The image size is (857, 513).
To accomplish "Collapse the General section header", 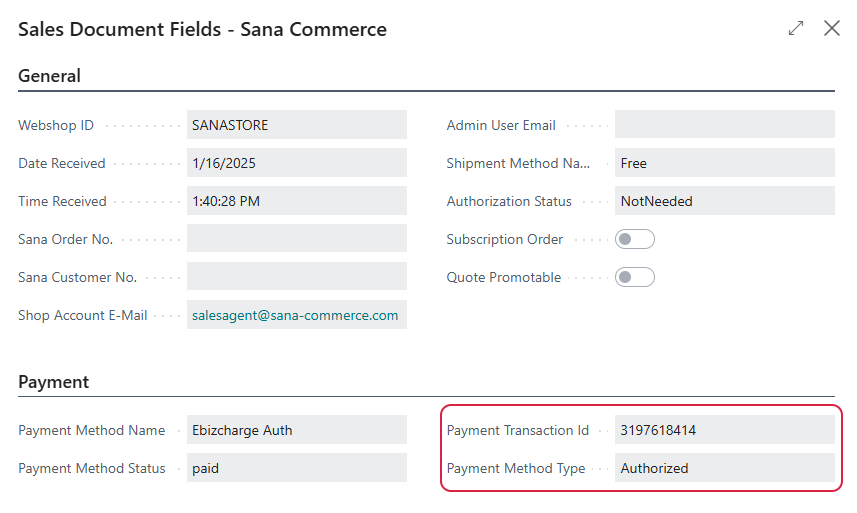I will [x=49, y=76].
